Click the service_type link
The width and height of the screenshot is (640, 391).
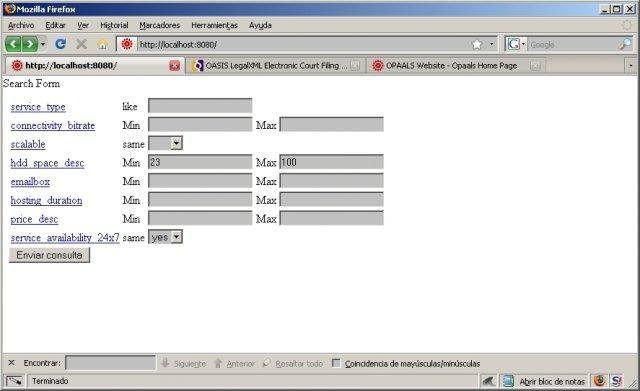point(38,107)
